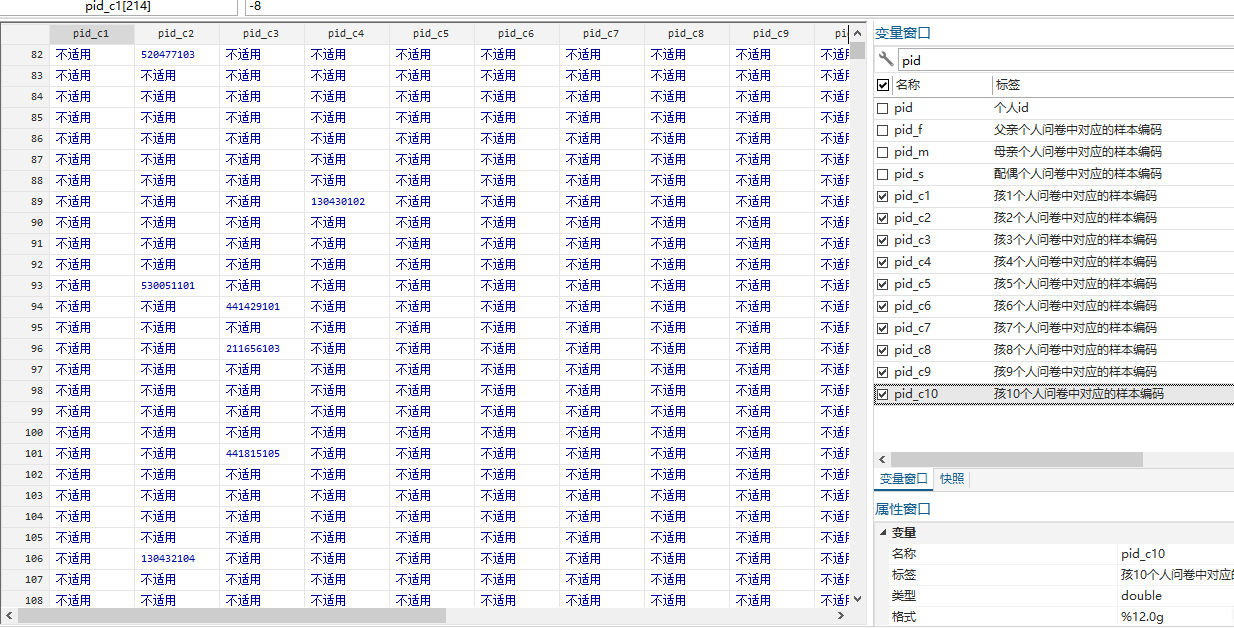The width and height of the screenshot is (1234, 628).
Task: Enable the pid_s variable checkbox
Action: click(882, 174)
